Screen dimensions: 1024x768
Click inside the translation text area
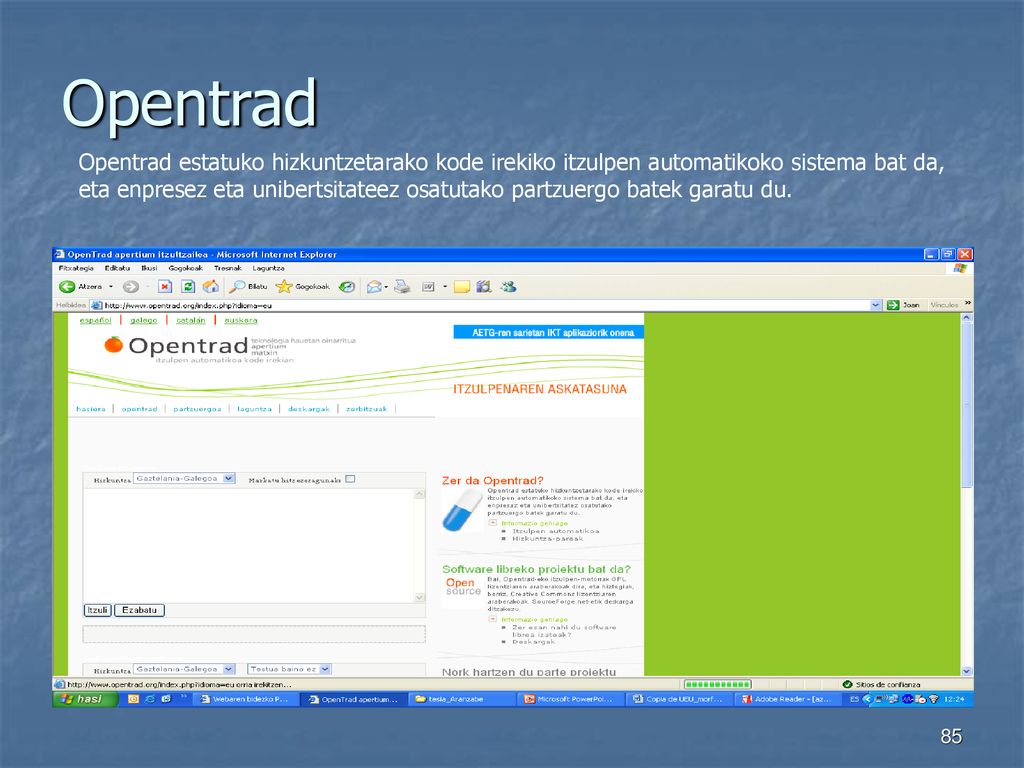(x=249, y=545)
